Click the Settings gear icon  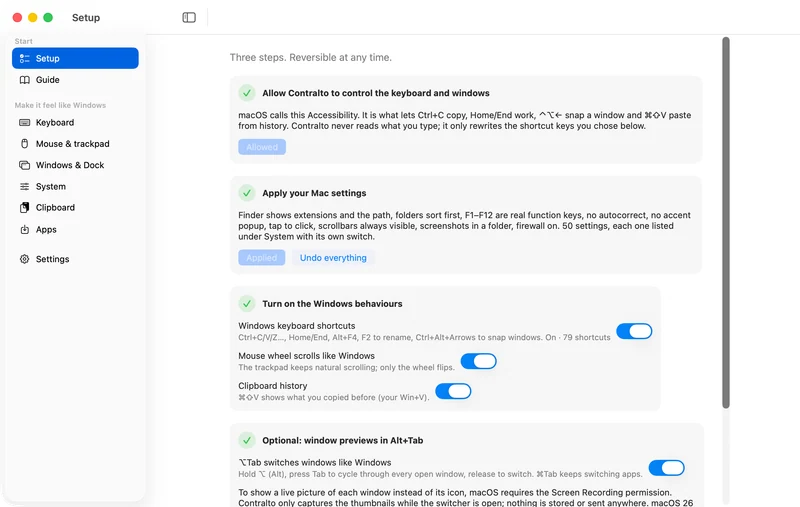24,259
